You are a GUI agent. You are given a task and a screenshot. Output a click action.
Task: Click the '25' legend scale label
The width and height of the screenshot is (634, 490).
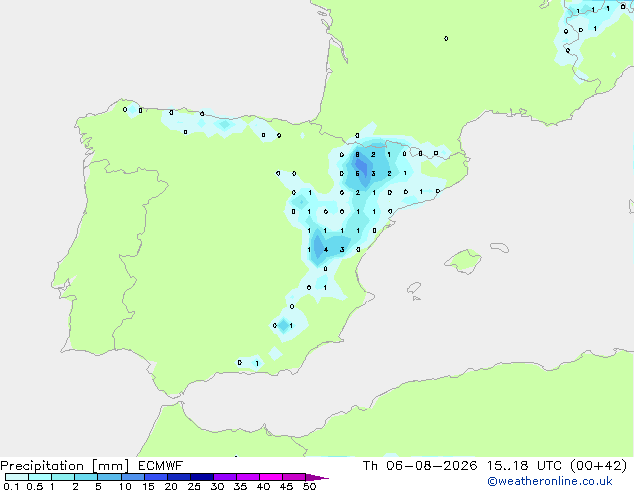(194, 486)
